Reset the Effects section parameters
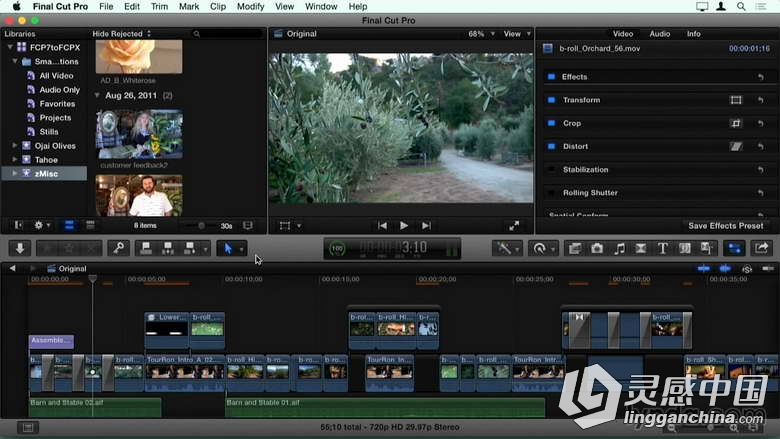The width and height of the screenshot is (780, 439). tap(761, 77)
